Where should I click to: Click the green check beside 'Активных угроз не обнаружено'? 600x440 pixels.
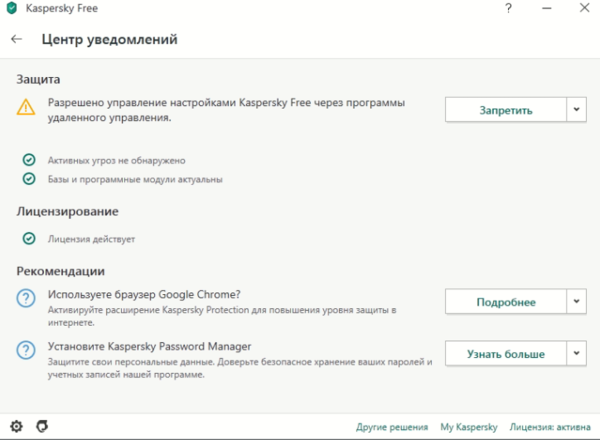(x=28, y=160)
